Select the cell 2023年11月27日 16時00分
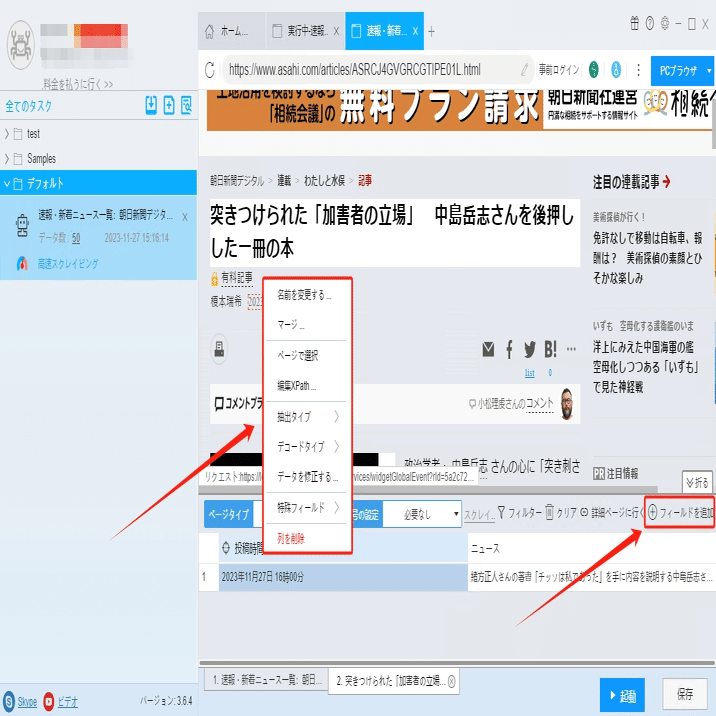This screenshot has height=716, width=716. pos(343,577)
